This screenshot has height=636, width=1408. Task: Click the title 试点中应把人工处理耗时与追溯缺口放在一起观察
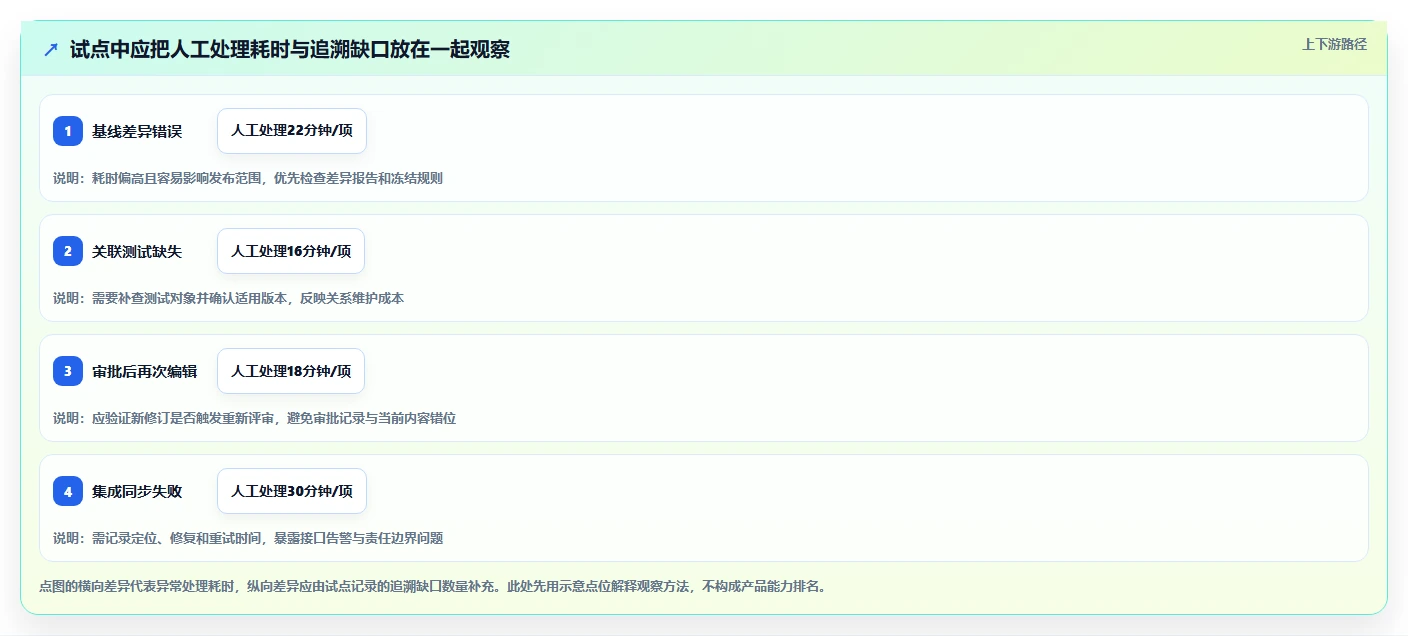click(290, 50)
